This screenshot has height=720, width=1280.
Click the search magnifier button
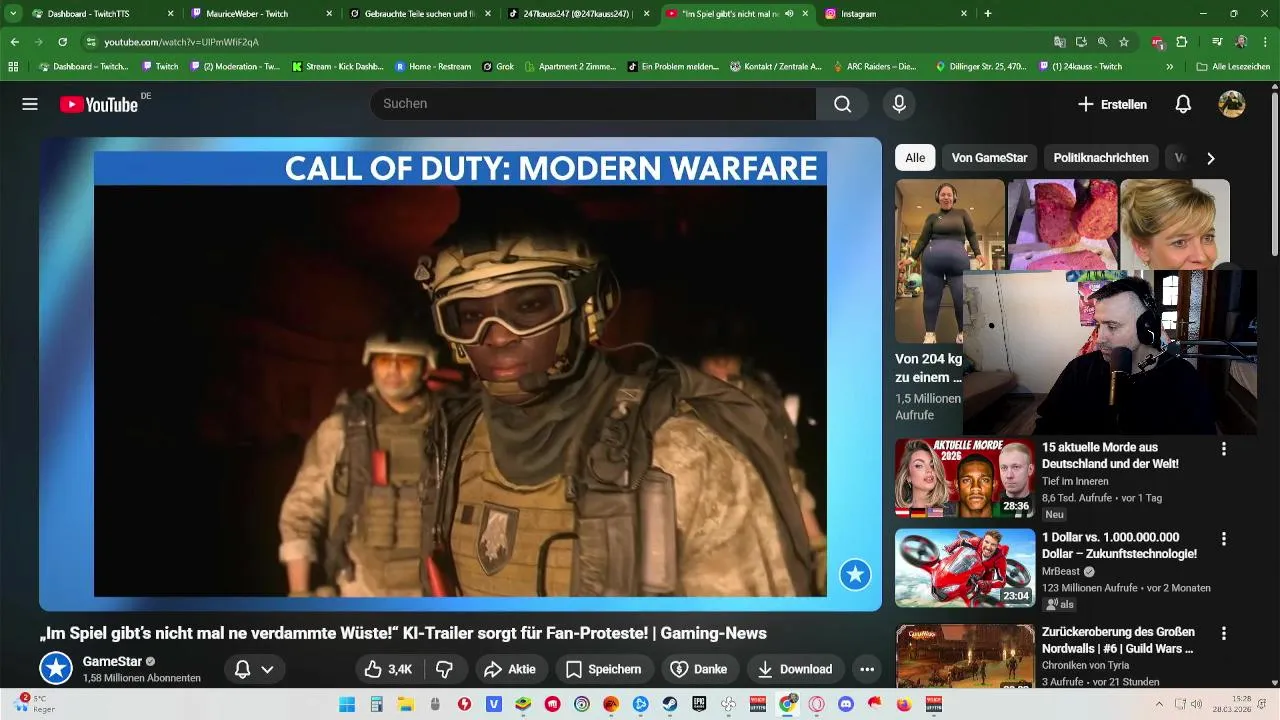point(842,104)
